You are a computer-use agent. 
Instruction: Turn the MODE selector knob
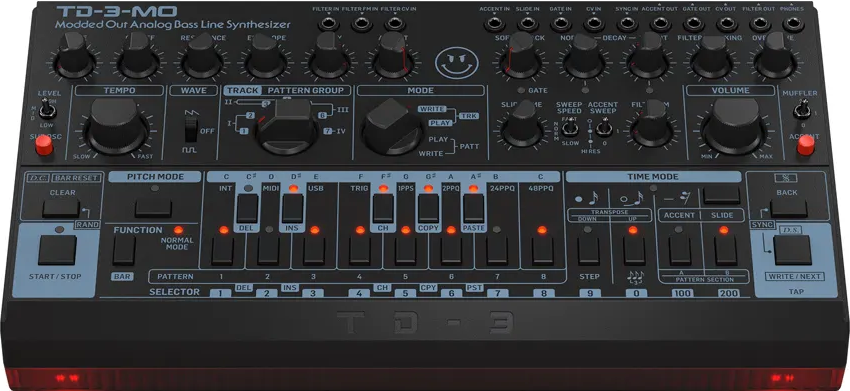392,127
